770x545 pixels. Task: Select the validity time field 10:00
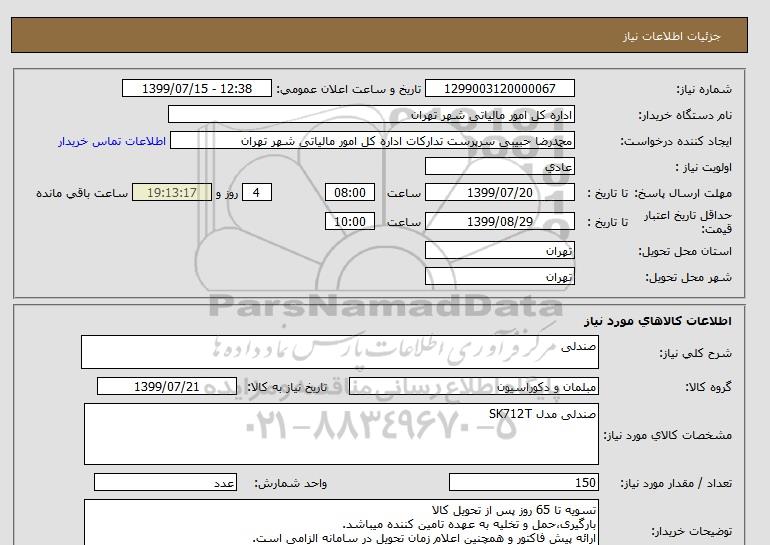pos(350,221)
